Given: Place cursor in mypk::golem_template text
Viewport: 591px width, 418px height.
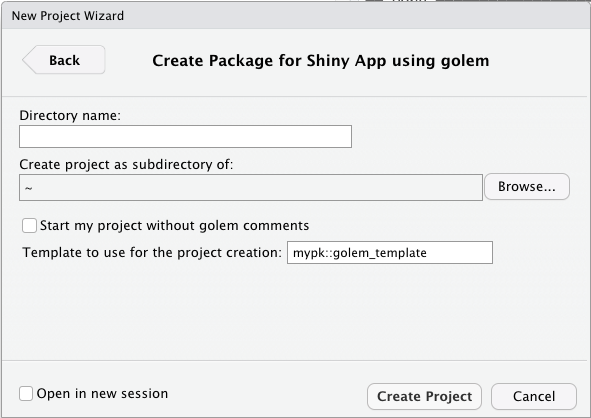Looking at the screenshot, I should (x=360, y=253).
